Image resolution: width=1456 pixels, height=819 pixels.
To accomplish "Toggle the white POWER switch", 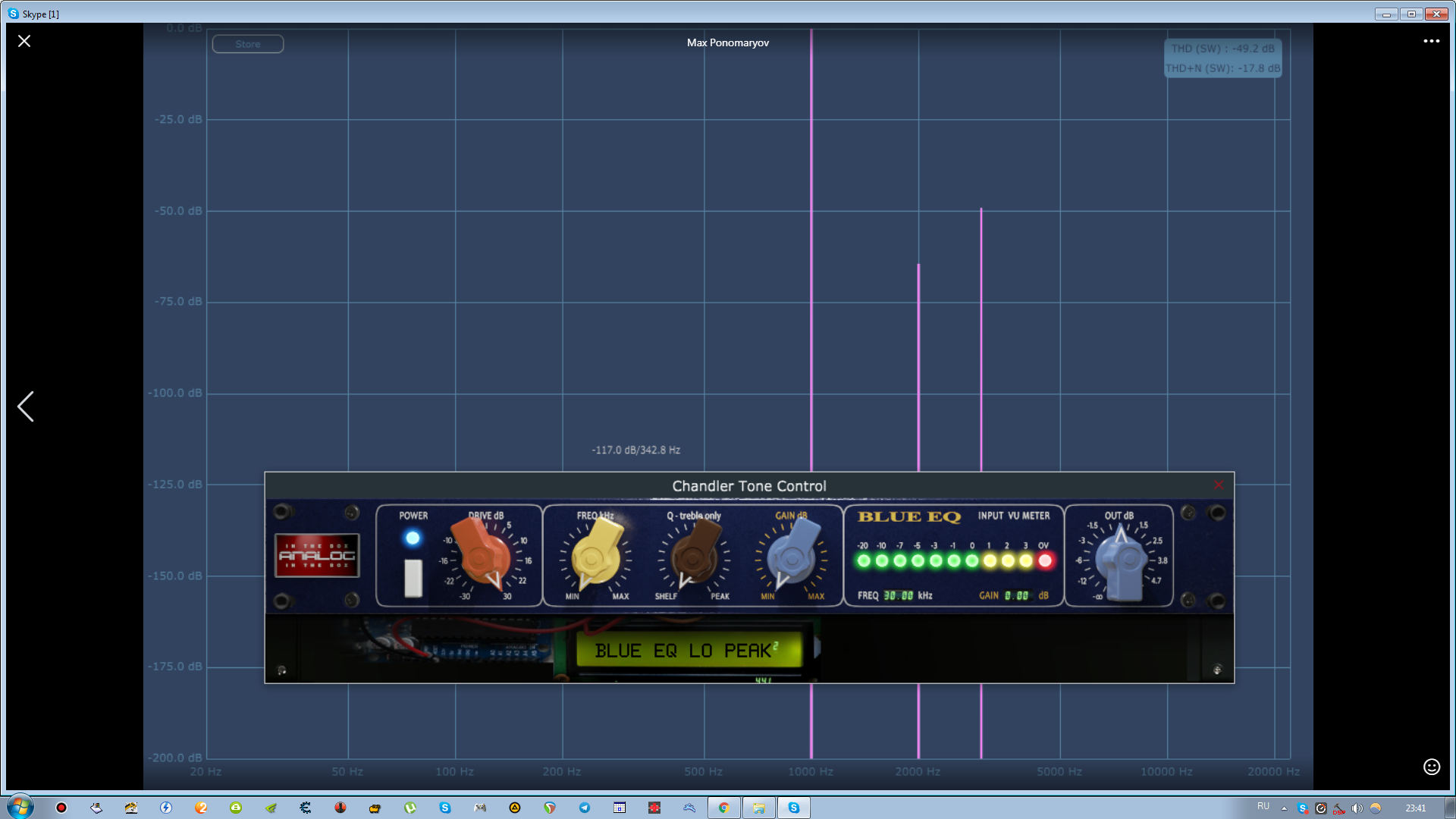I will tap(413, 578).
